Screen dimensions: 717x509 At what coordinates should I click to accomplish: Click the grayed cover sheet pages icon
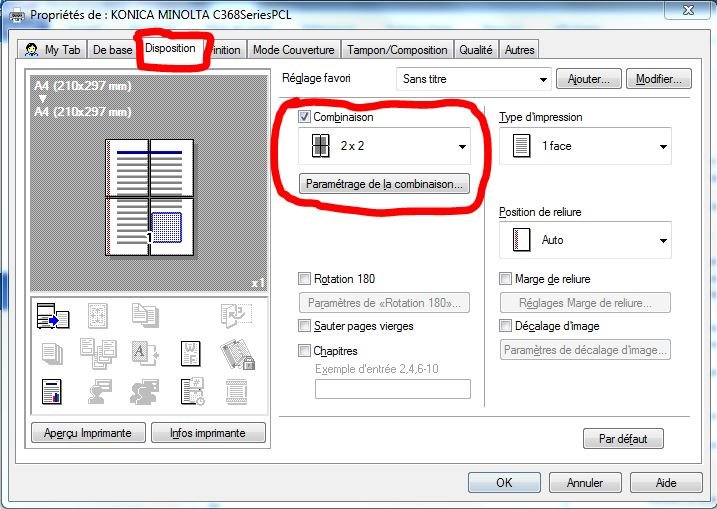click(145, 316)
